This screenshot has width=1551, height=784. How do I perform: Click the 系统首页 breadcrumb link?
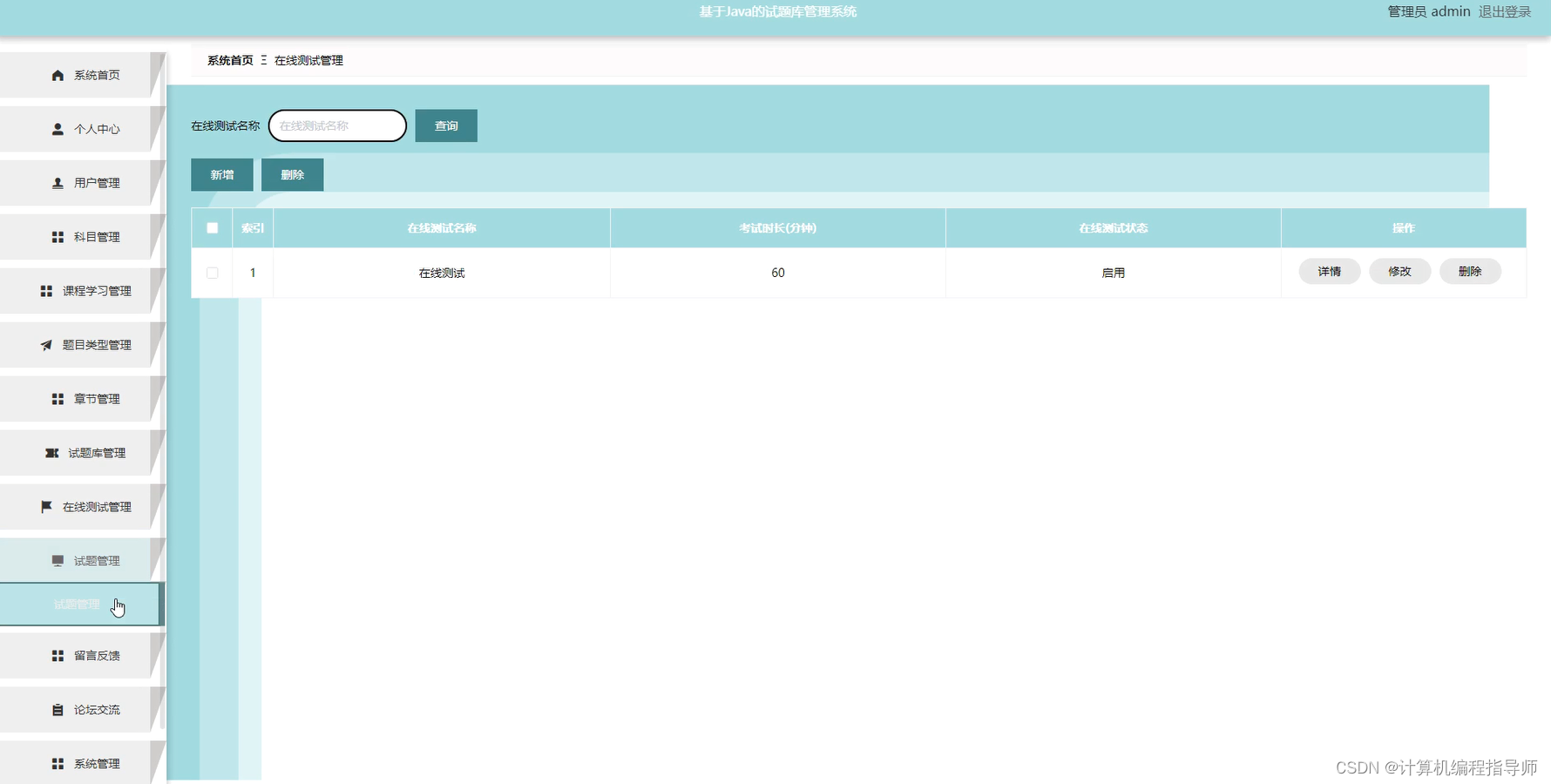point(230,60)
